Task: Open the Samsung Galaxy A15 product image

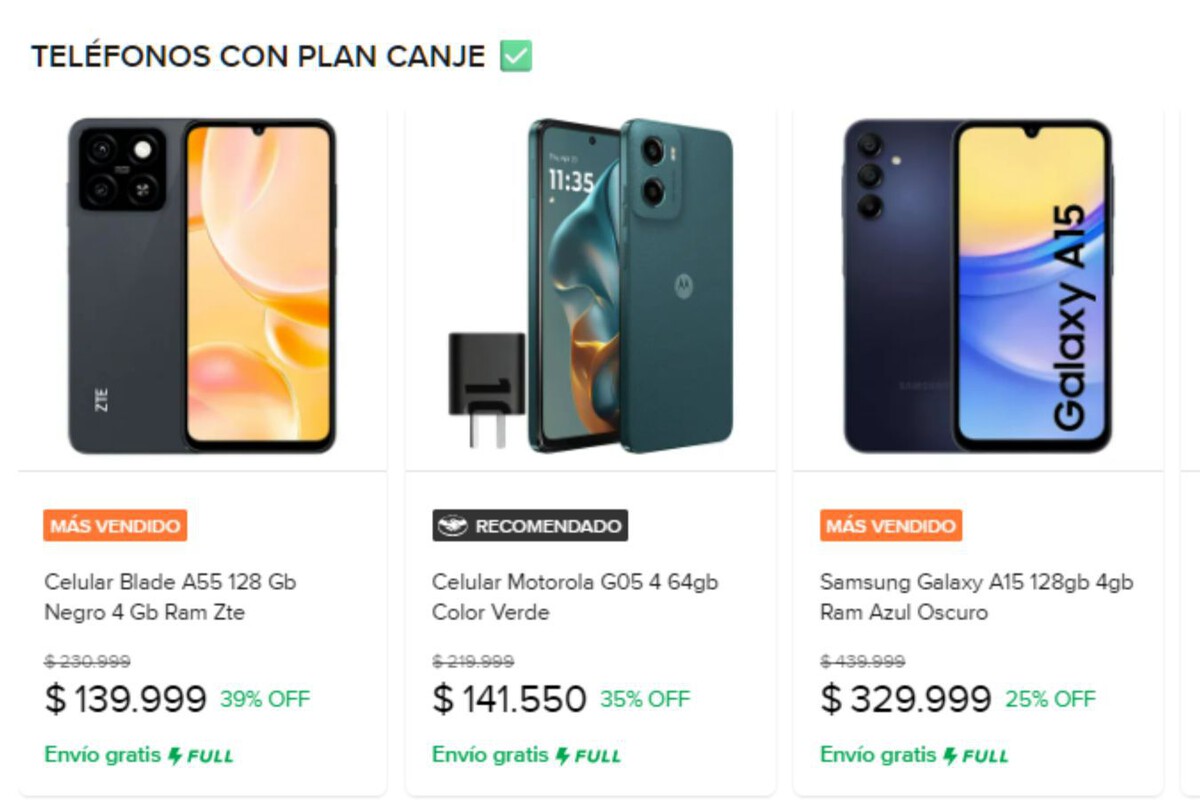Action: [978, 286]
